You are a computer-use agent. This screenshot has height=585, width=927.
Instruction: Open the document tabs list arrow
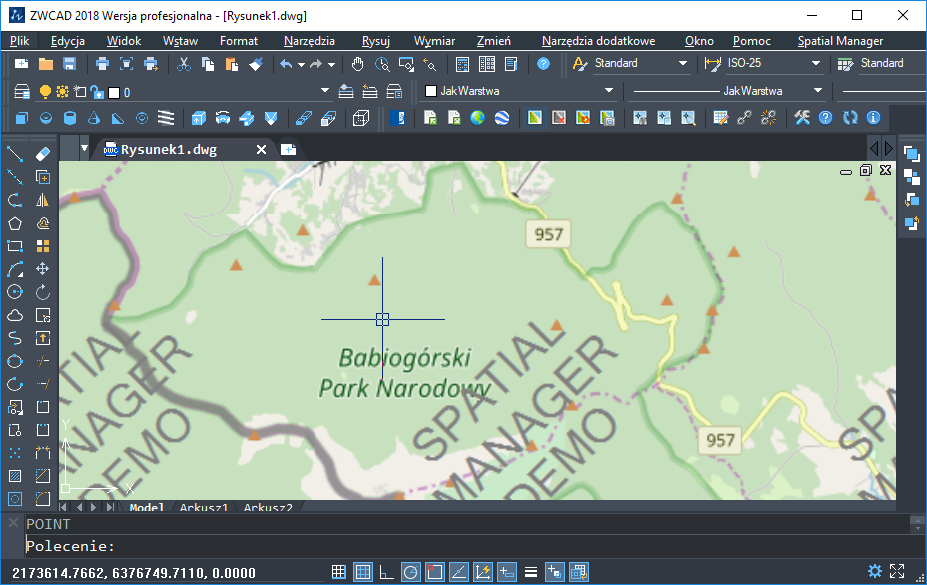pyautogui.click(x=85, y=148)
